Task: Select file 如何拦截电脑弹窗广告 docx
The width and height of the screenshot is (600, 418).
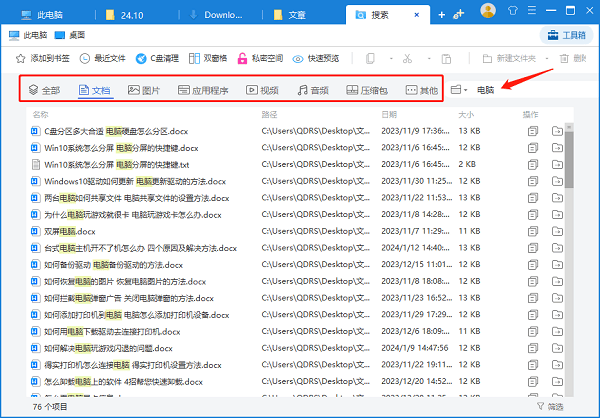Action: [129, 298]
